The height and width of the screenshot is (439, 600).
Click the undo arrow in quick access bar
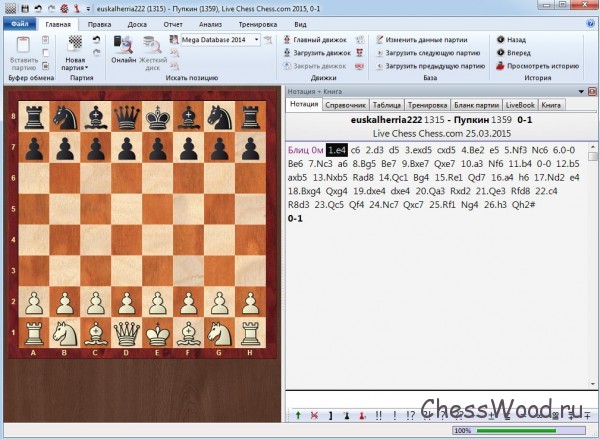pyautogui.click(x=38, y=8)
